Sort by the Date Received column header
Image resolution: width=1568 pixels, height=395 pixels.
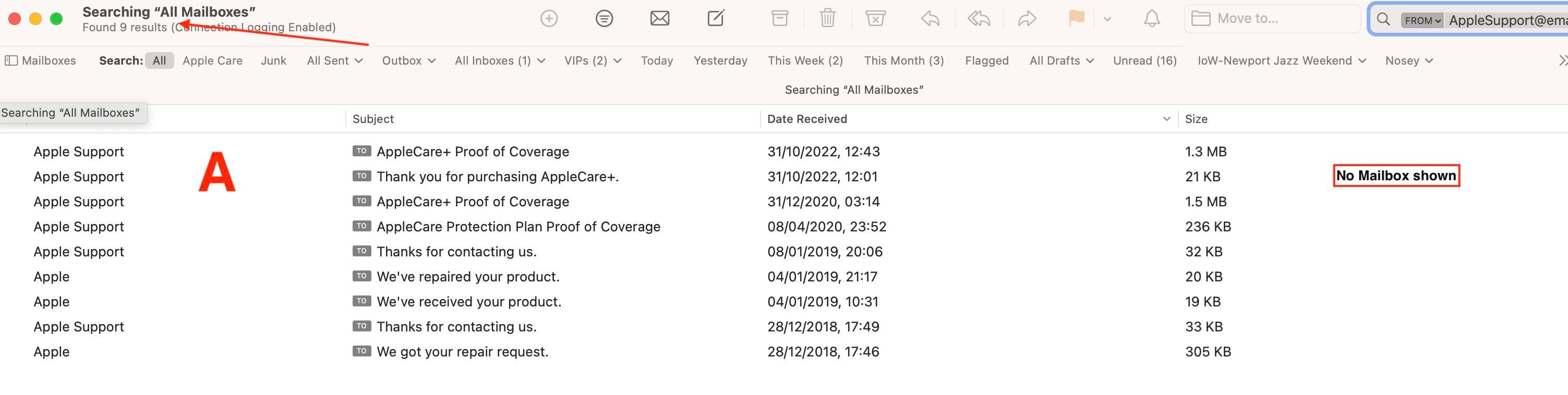pyautogui.click(x=807, y=119)
